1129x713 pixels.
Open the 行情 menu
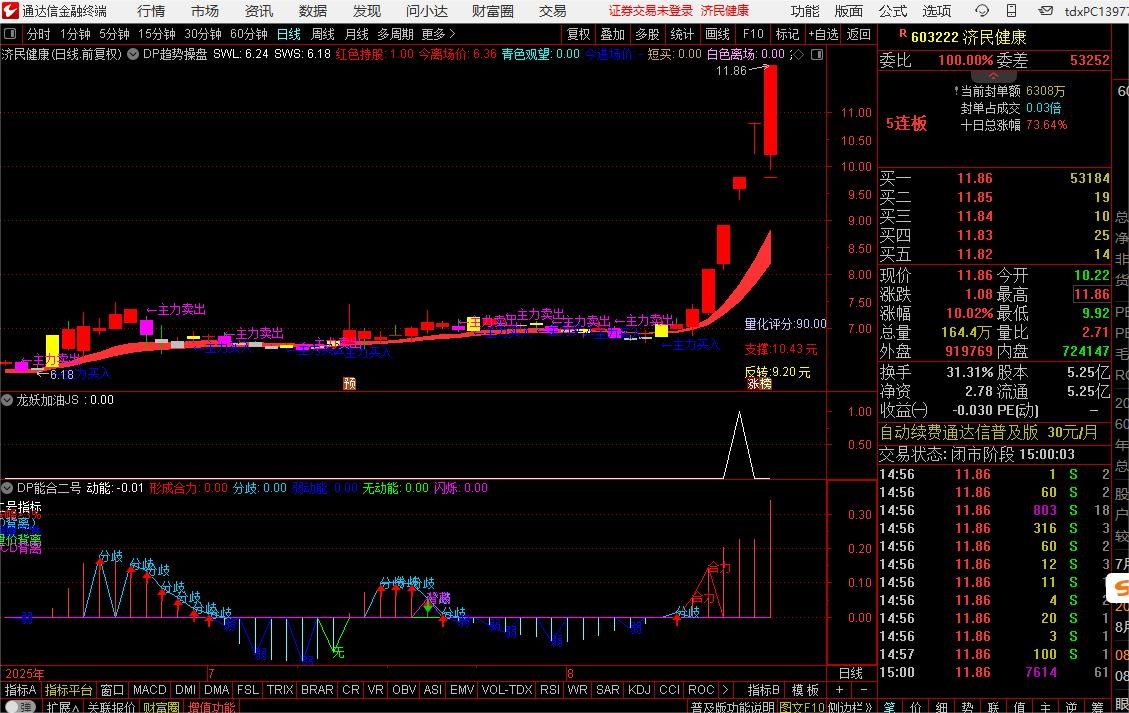tap(150, 11)
